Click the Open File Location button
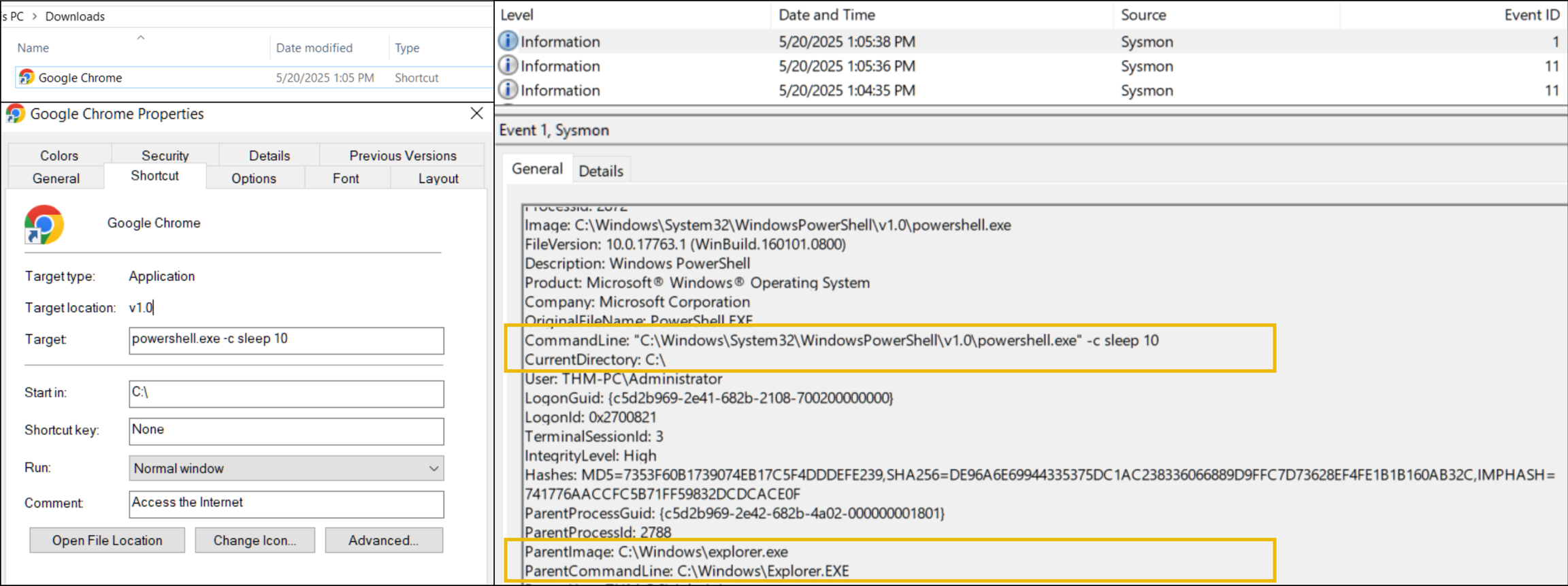This screenshot has height=586, width=1568. click(x=107, y=540)
